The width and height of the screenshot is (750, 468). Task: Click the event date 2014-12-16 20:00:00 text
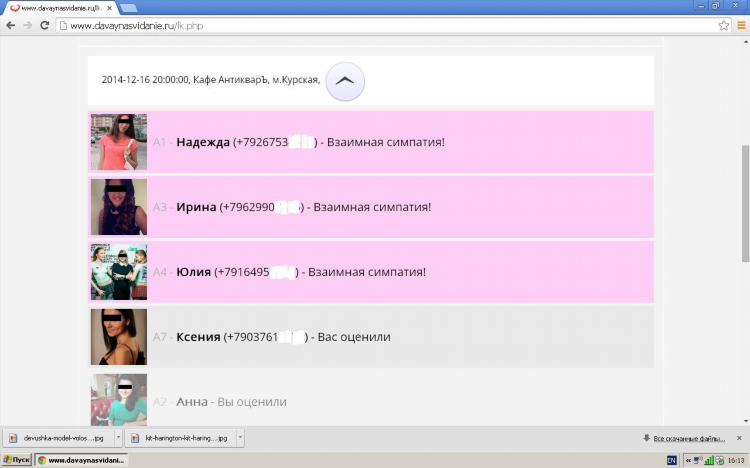pos(145,80)
